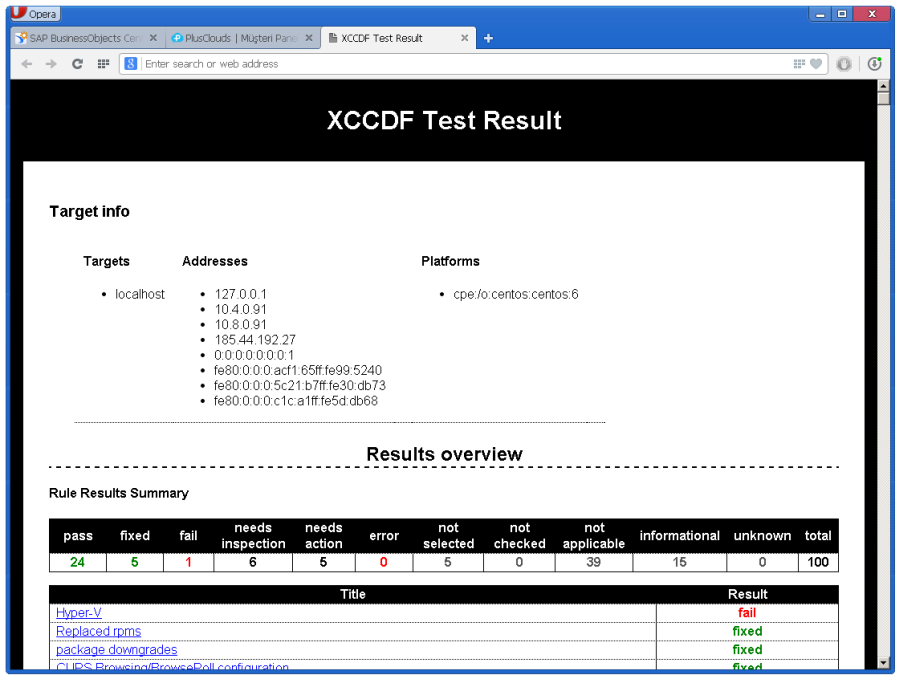
Task: Click the informational count 15
Action: [x=680, y=562]
